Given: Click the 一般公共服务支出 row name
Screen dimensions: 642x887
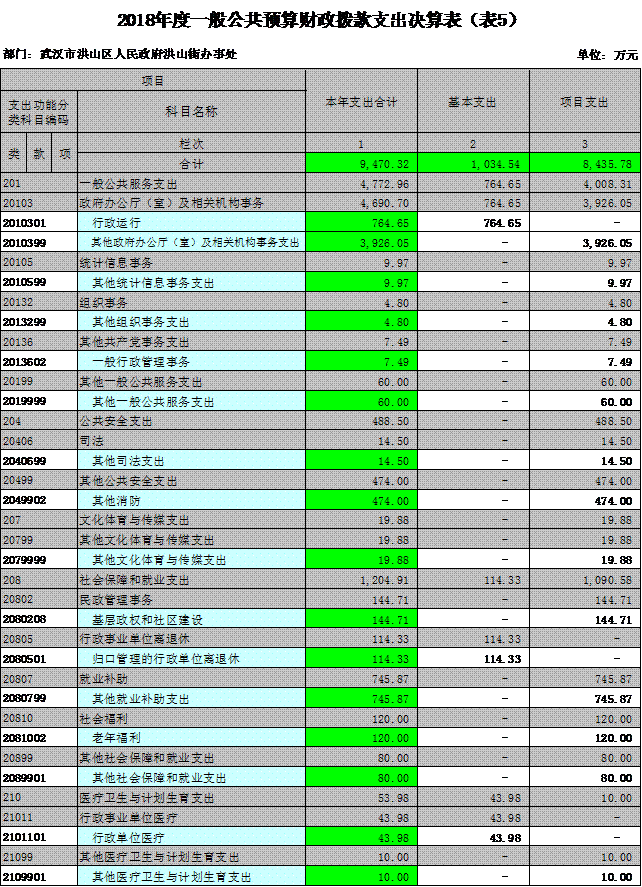Looking at the screenshot, I should (x=191, y=184).
